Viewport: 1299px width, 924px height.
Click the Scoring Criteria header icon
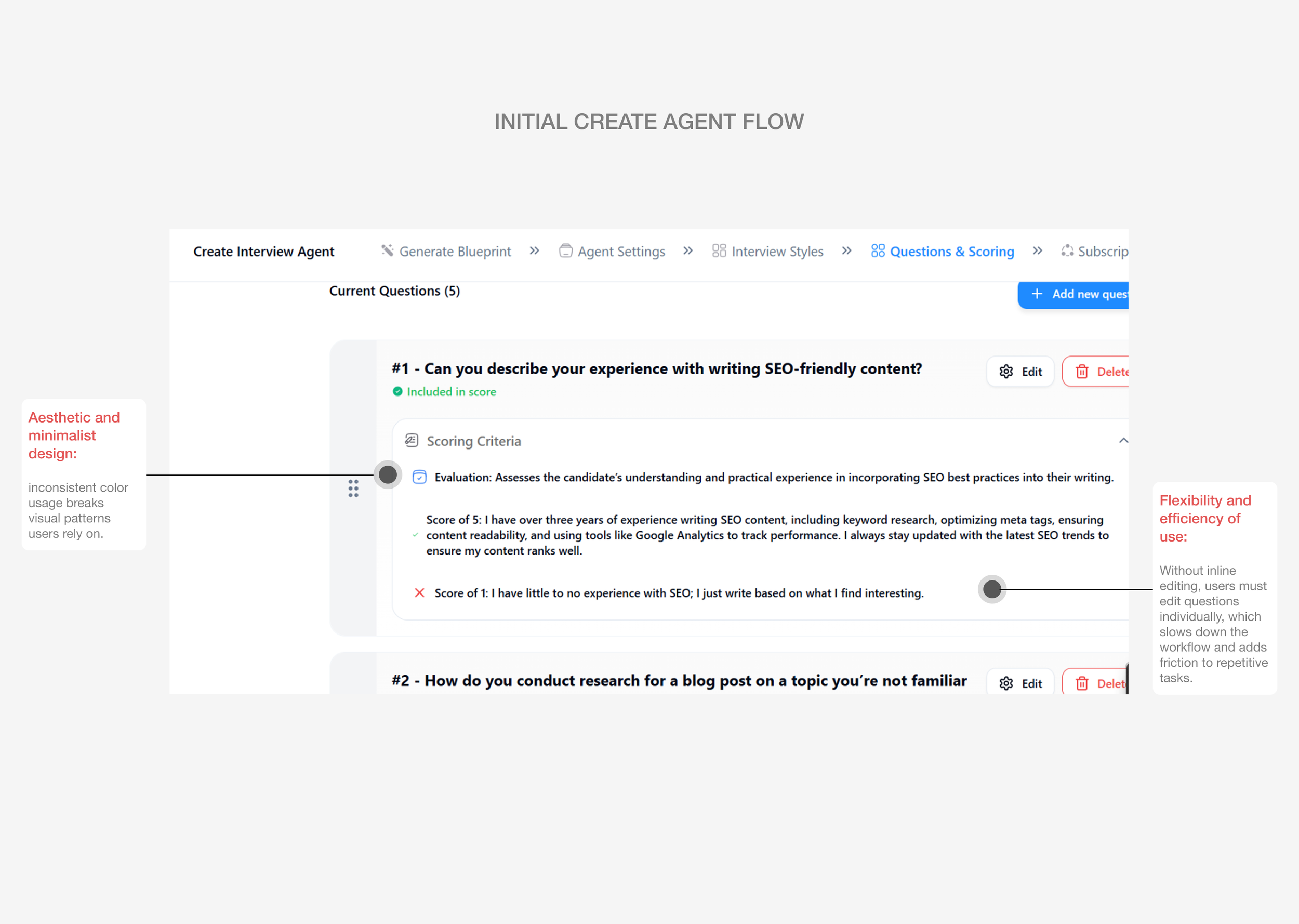coord(411,440)
